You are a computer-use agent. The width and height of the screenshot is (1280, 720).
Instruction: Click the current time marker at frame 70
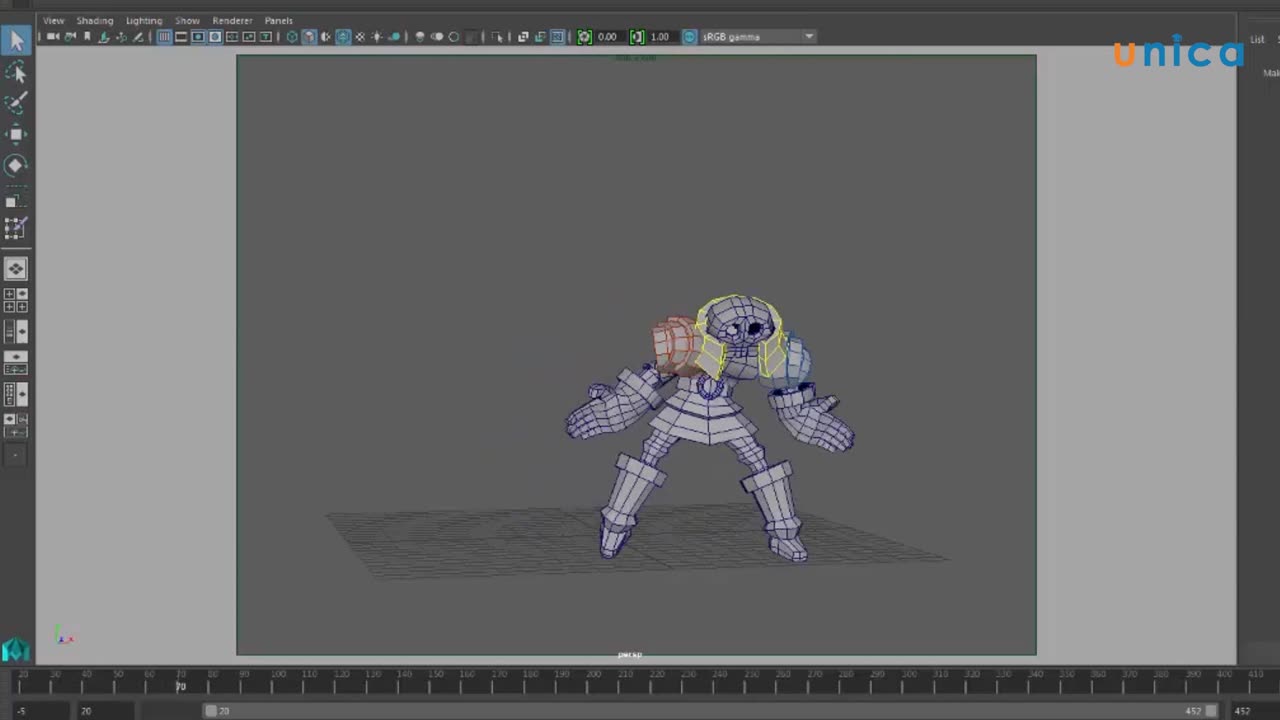point(181,685)
